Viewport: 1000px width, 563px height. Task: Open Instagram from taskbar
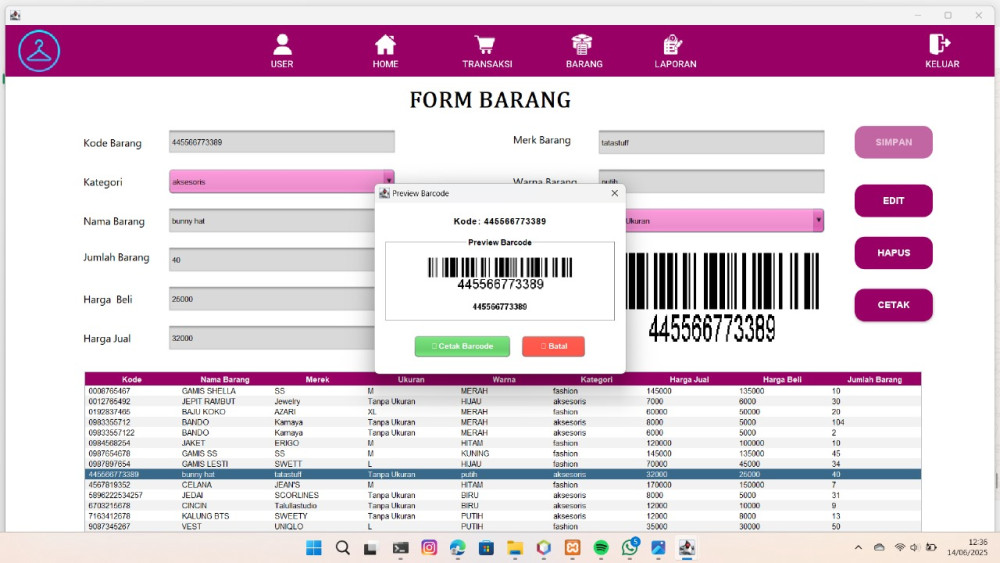point(429,548)
